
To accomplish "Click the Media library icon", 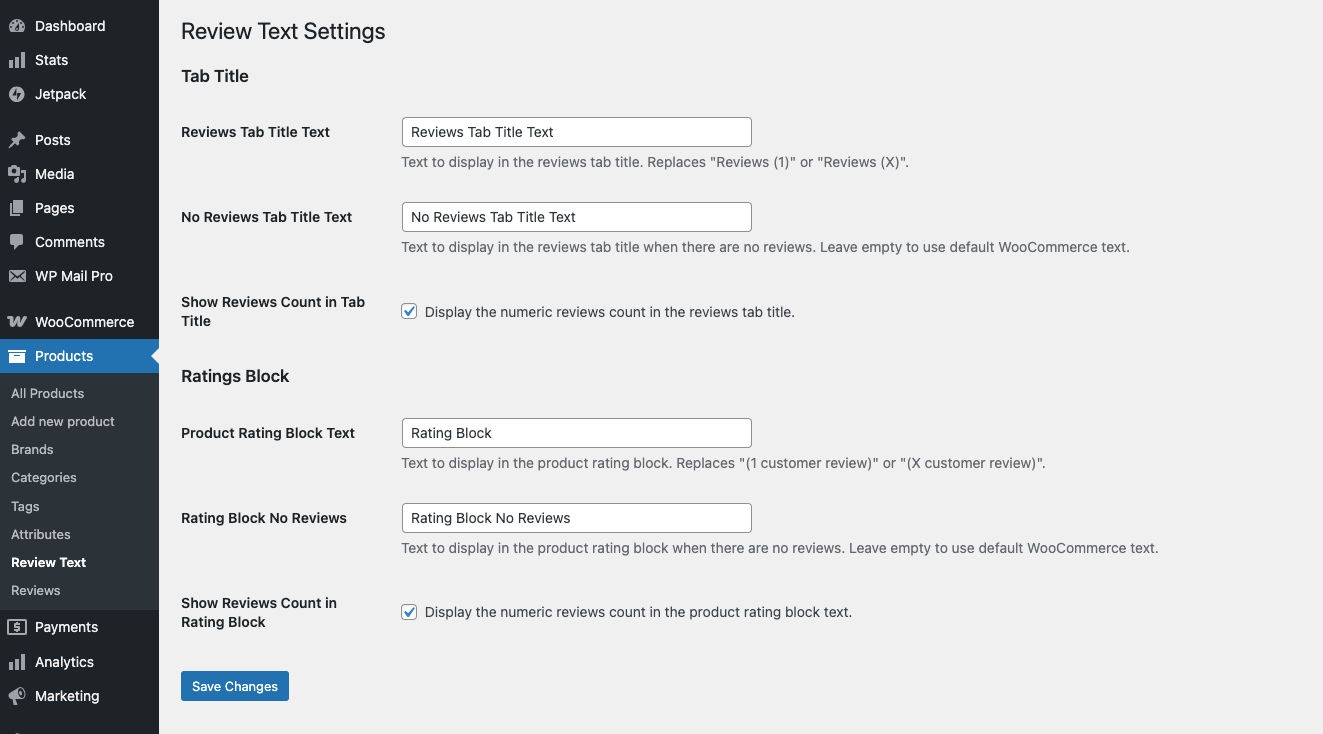I will [17, 174].
